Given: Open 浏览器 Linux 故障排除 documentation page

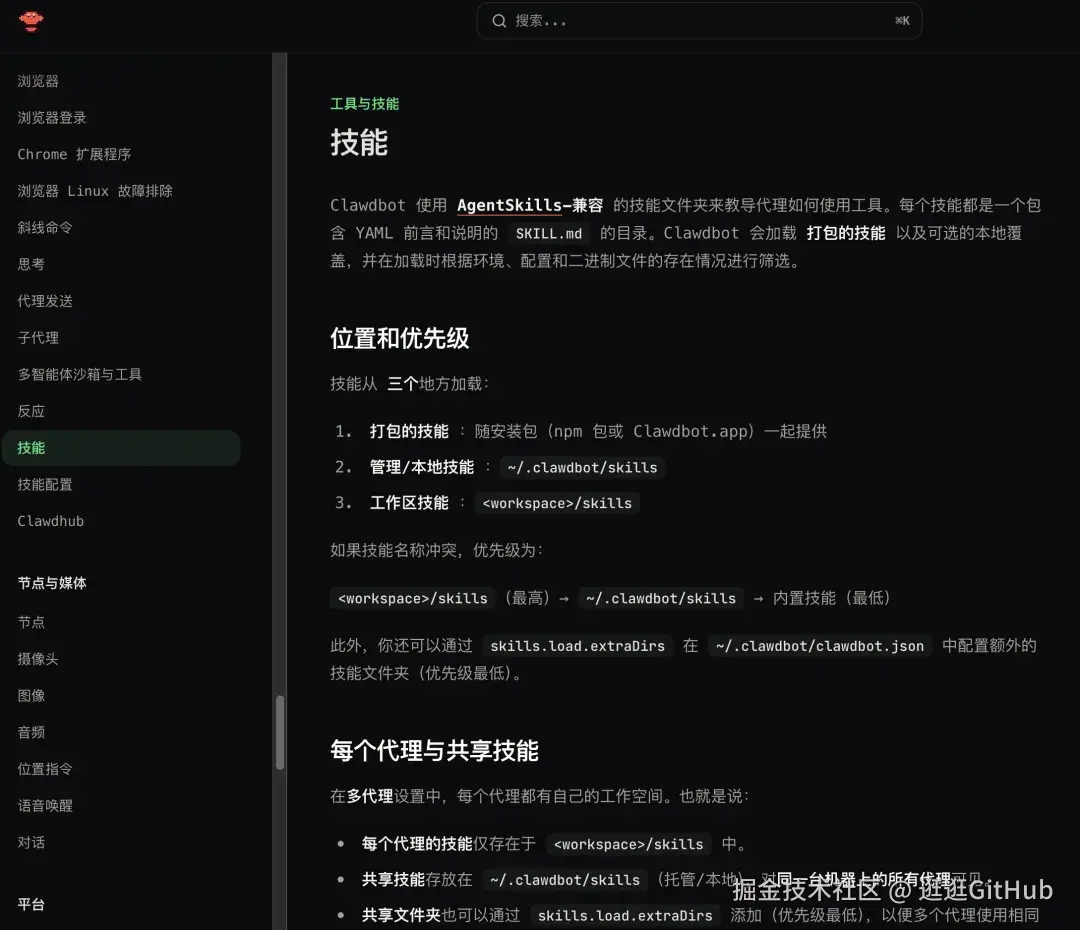Looking at the screenshot, I should click(x=95, y=190).
